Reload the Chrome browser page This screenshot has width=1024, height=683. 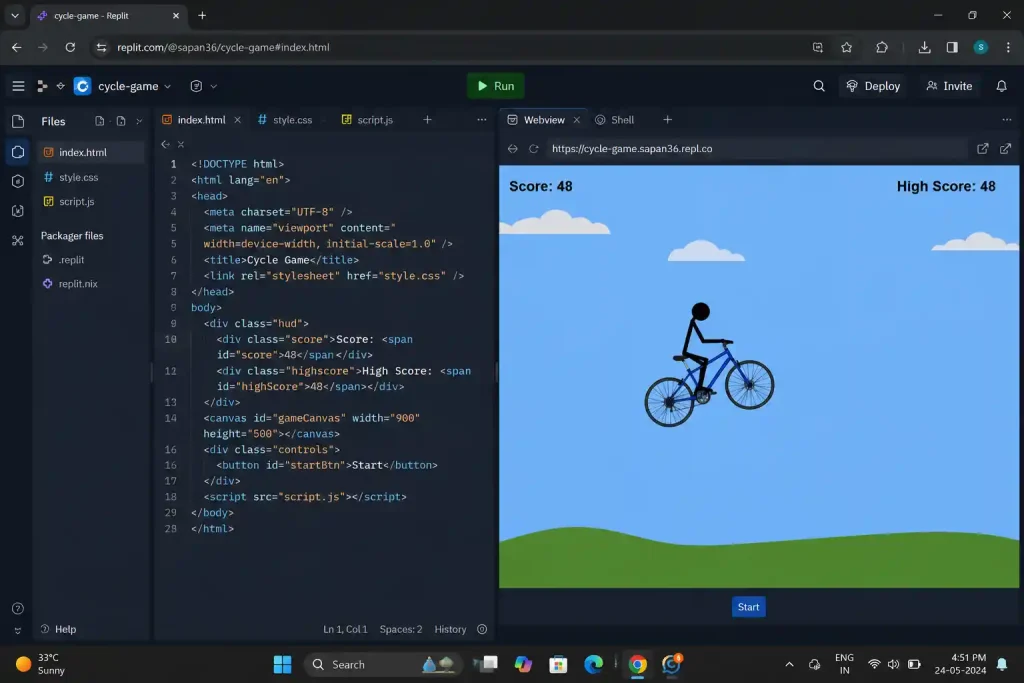click(x=70, y=48)
